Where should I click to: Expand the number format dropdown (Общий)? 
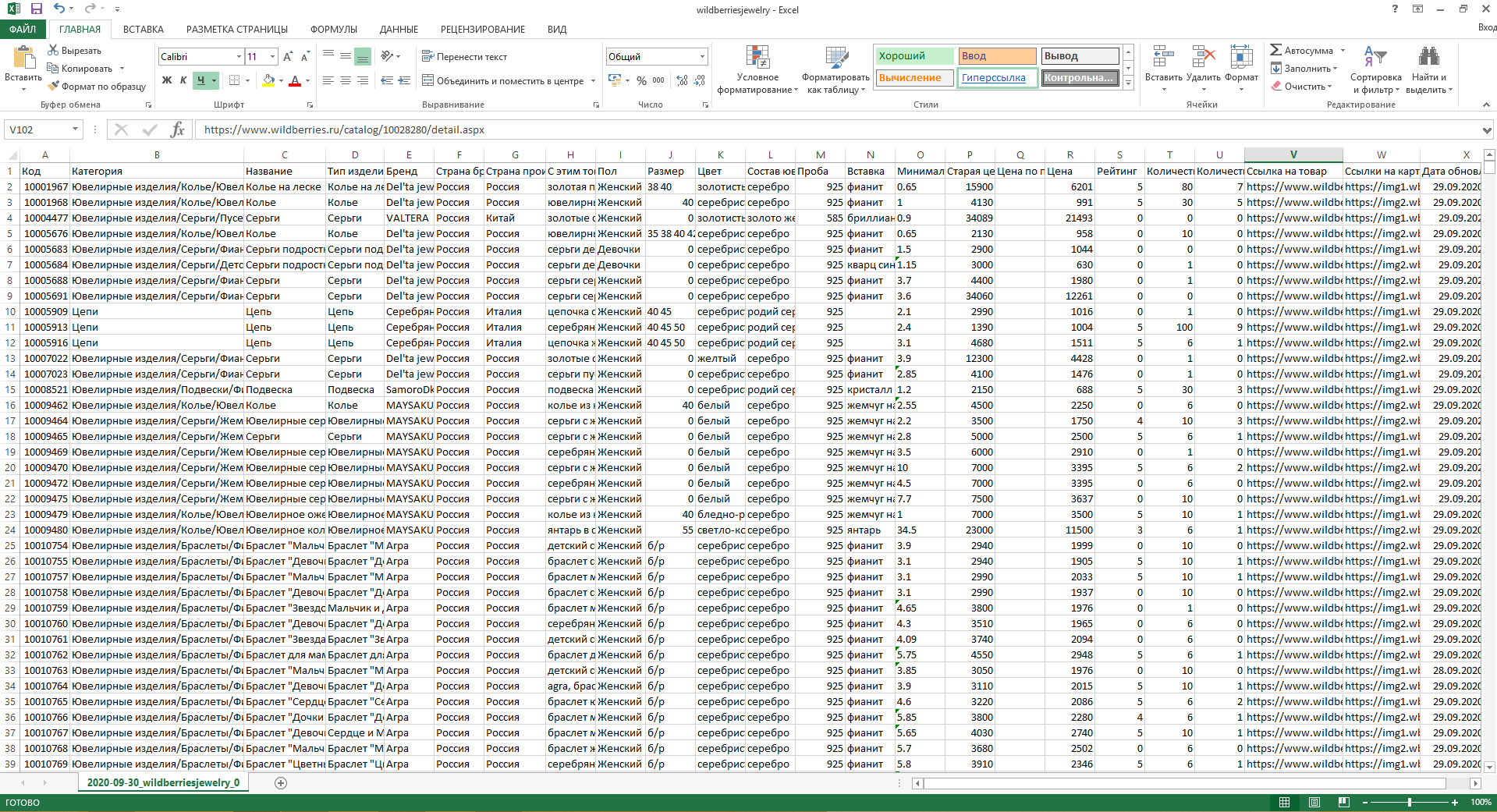(x=702, y=57)
